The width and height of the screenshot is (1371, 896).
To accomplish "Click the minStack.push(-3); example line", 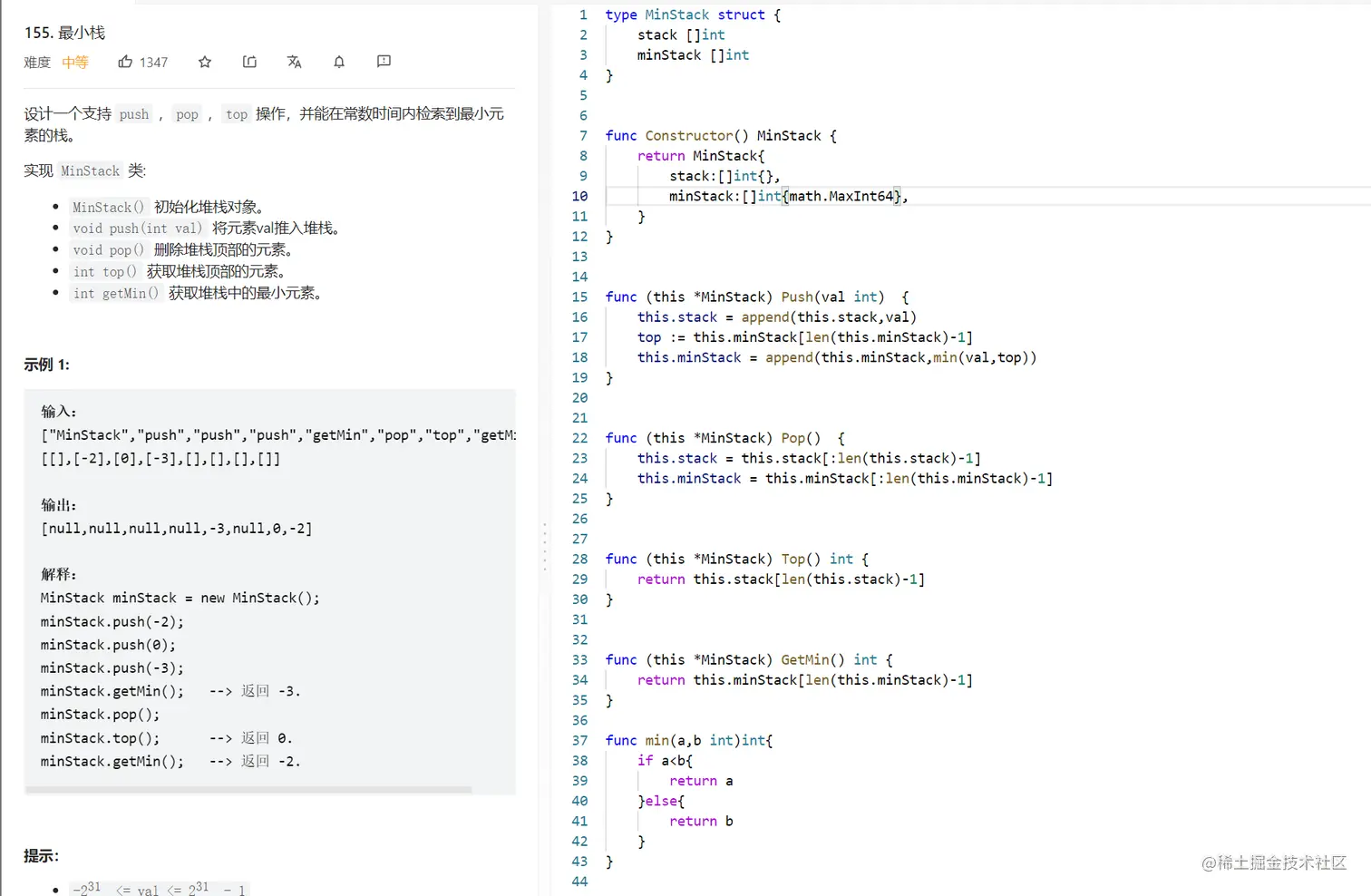I will (x=112, y=668).
